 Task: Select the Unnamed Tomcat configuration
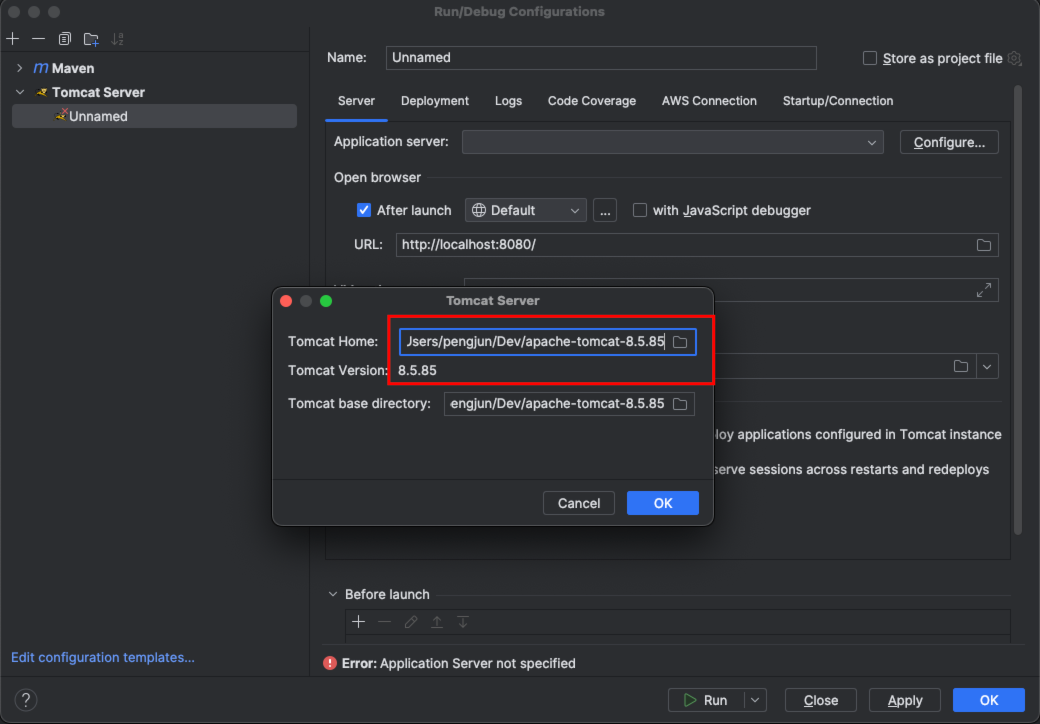(x=154, y=116)
